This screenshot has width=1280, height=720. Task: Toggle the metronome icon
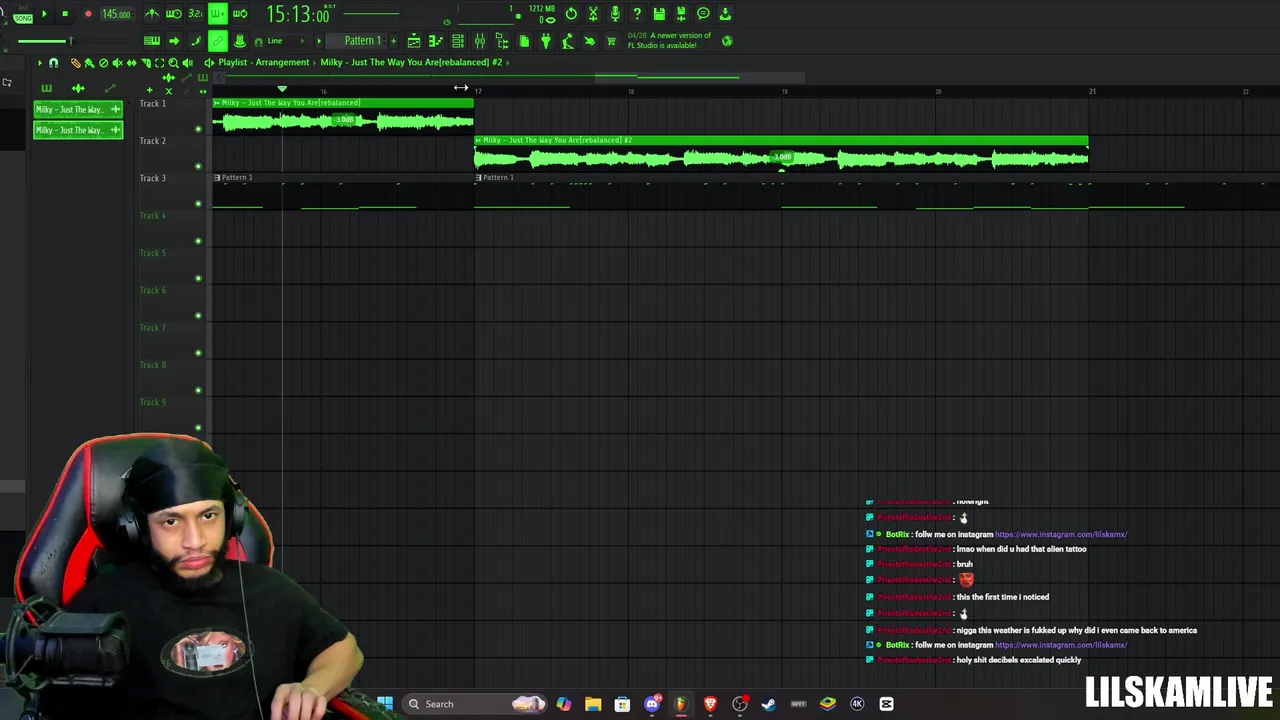[x=151, y=14]
